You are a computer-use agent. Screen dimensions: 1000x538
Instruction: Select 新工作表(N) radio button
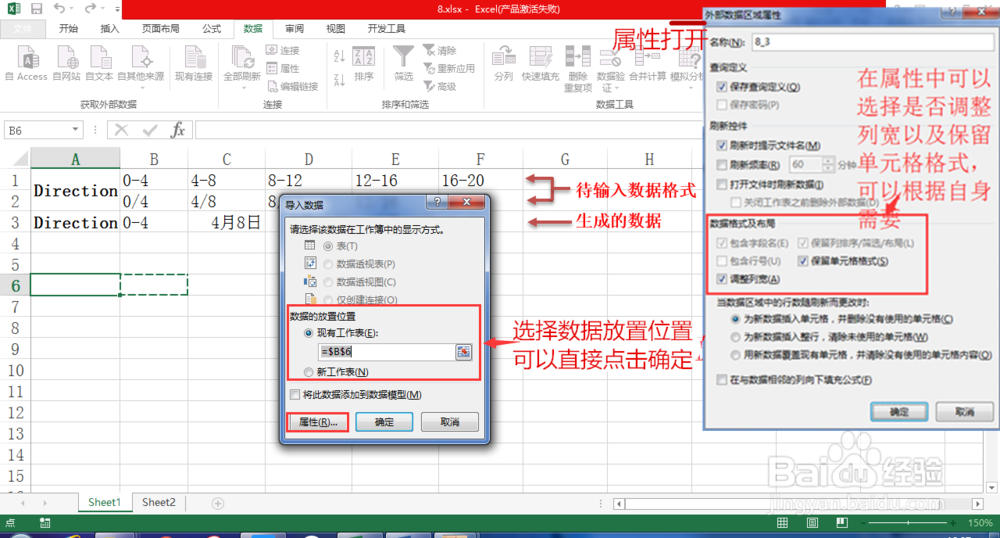pos(309,372)
